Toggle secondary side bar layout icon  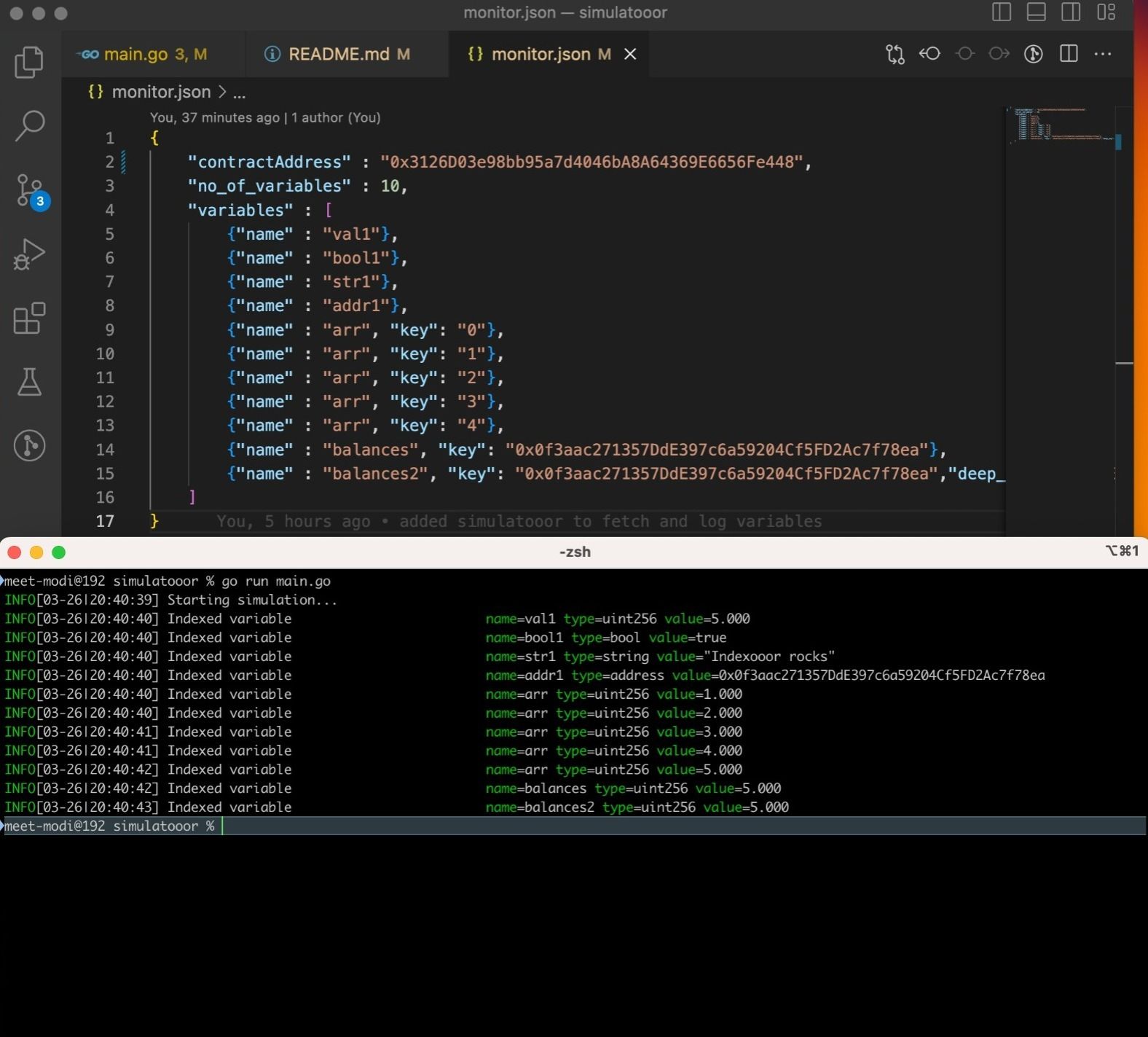pyautogui.click(x=1071, y=12)
